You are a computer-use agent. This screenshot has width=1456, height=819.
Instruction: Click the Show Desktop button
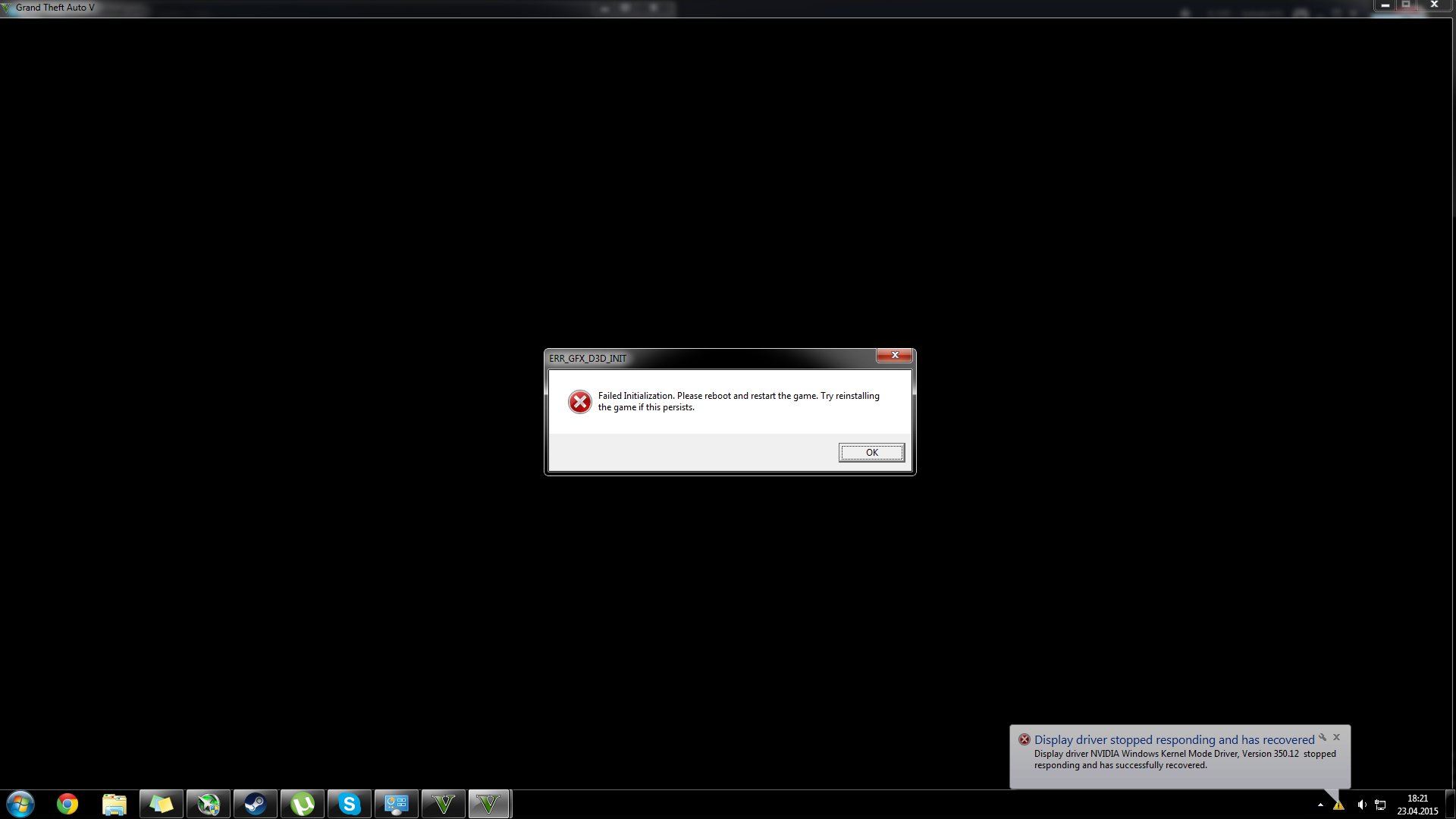click(1450, 804)
